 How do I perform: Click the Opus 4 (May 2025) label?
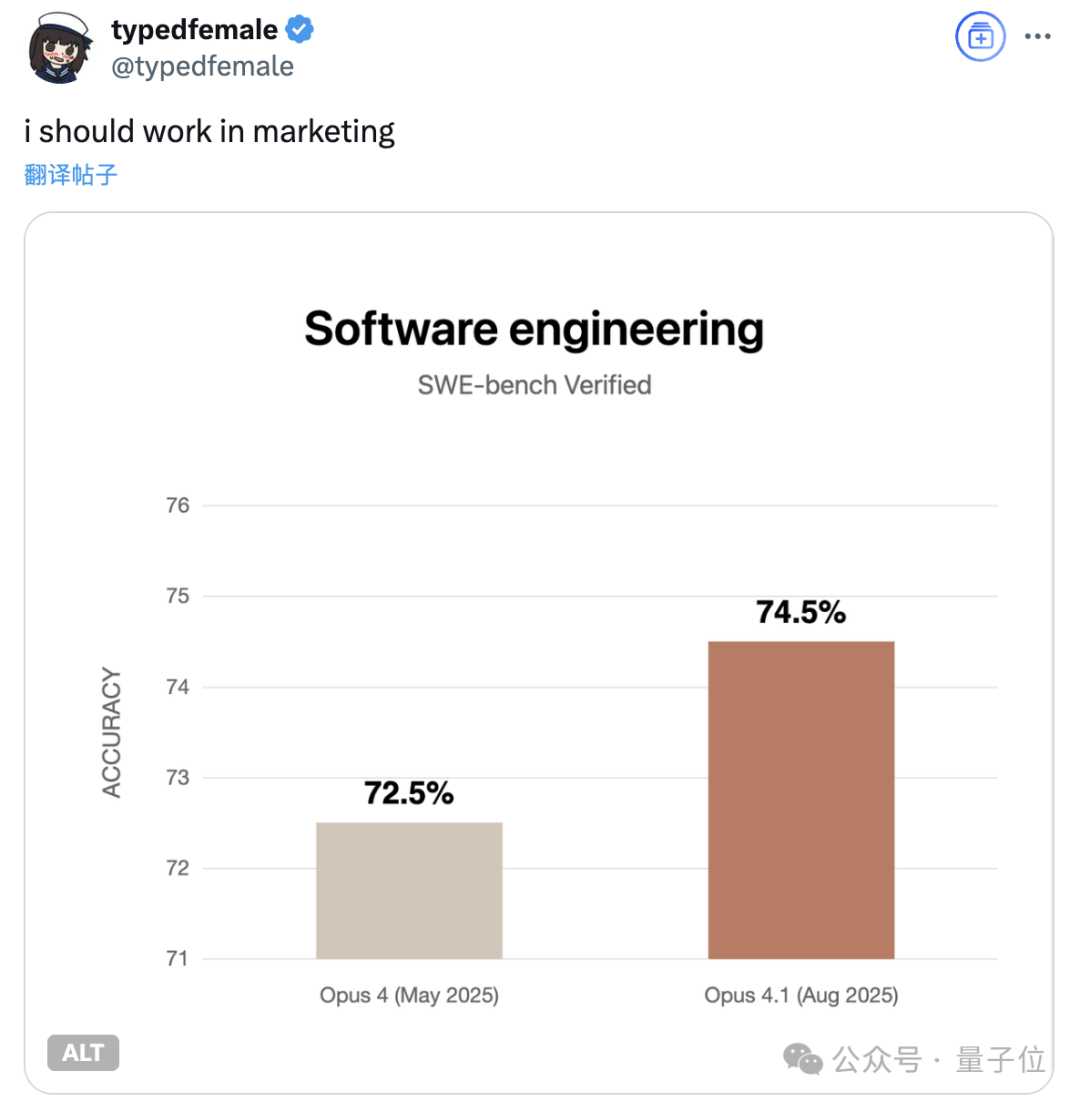(409, 995)
